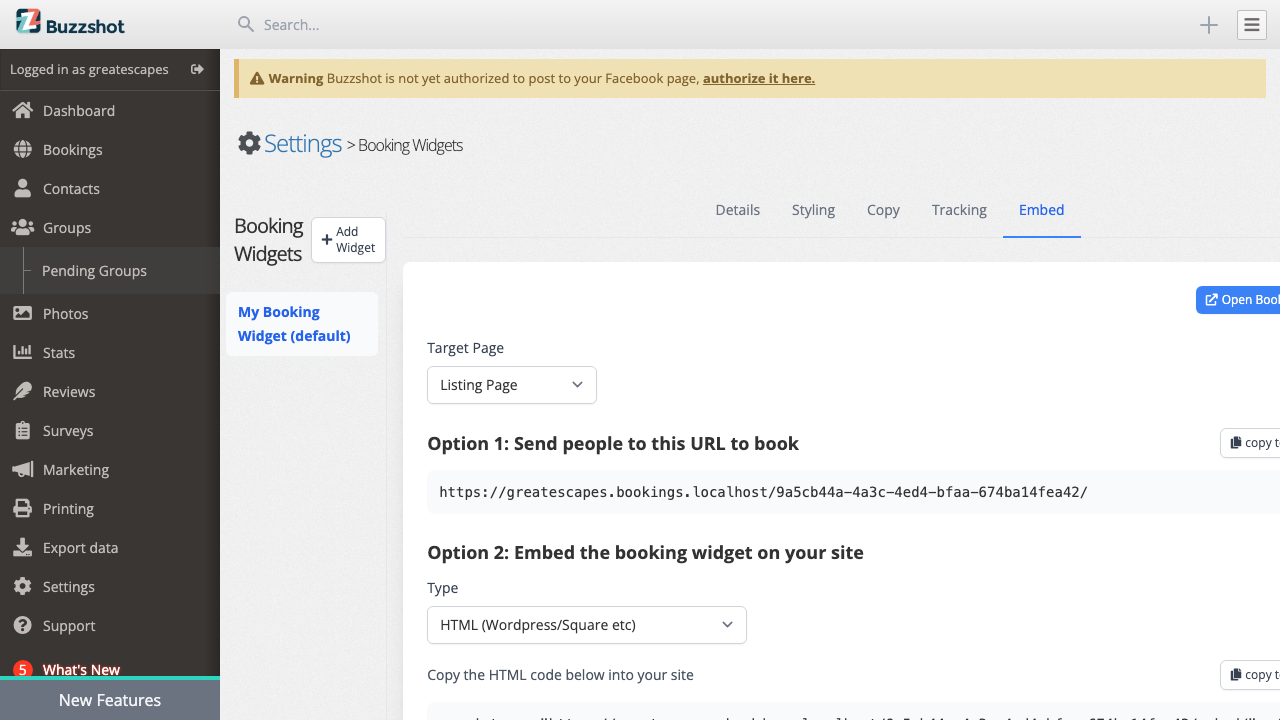The image size is (1280, 720).
Task: Log out using the sidebar logout icon
Action: pos(197,69)
